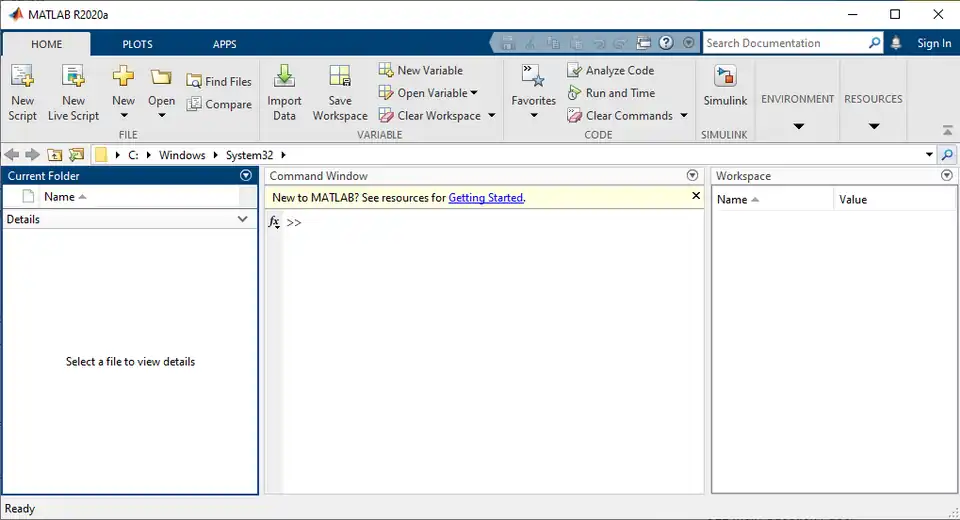Click the Analyze Code icon

pyautogui.click(x=575, y=71)
